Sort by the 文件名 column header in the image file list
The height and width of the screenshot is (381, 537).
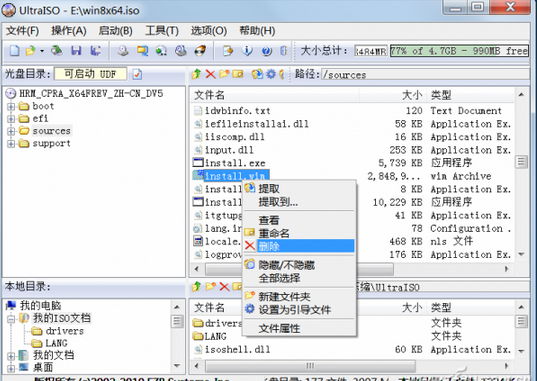click(x=276, y=95)
